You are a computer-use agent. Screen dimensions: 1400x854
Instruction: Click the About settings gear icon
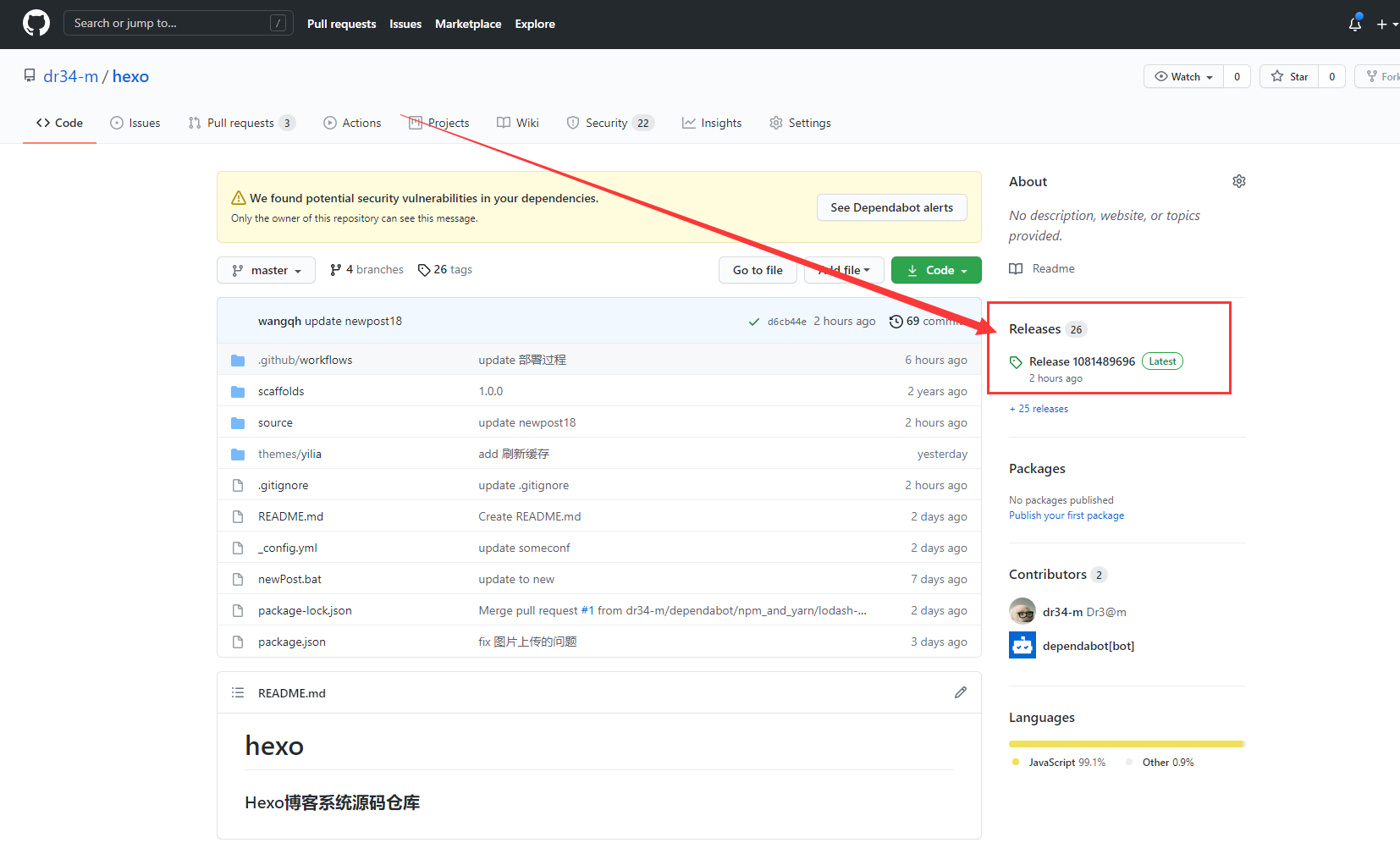pos(1239,181)
